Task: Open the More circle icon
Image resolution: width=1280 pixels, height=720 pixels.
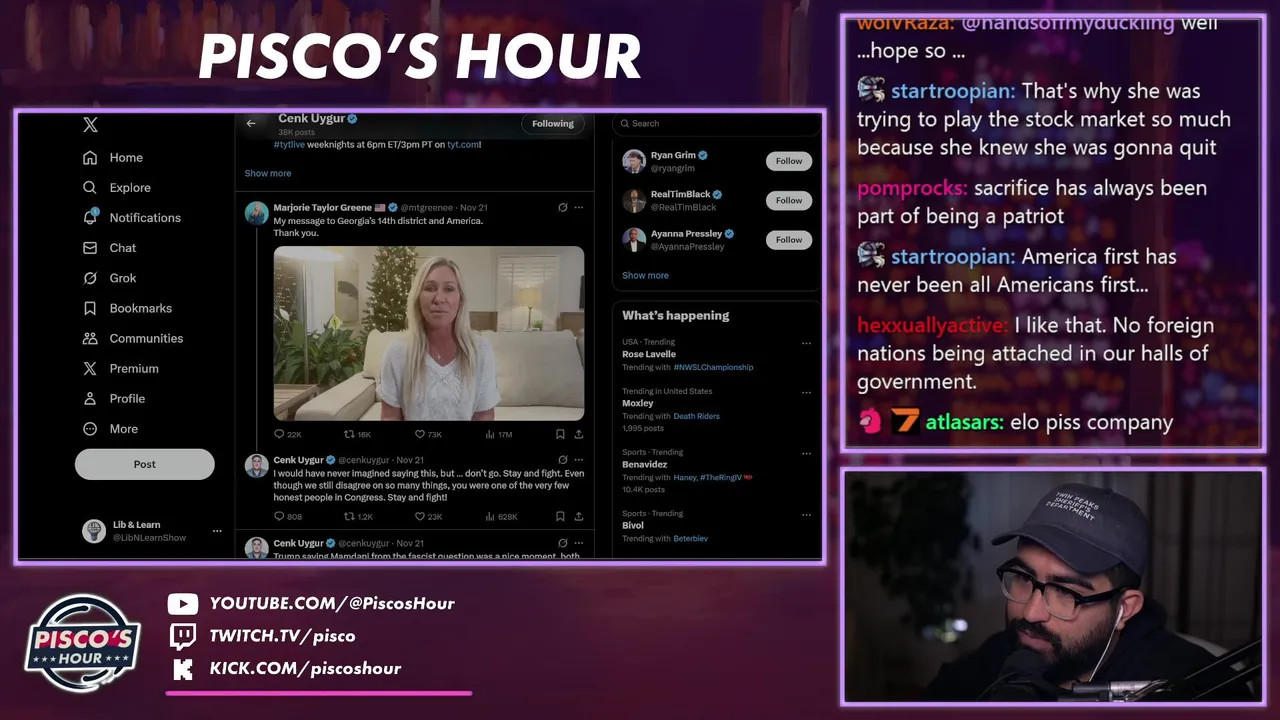Action: [x=90, y=428]
